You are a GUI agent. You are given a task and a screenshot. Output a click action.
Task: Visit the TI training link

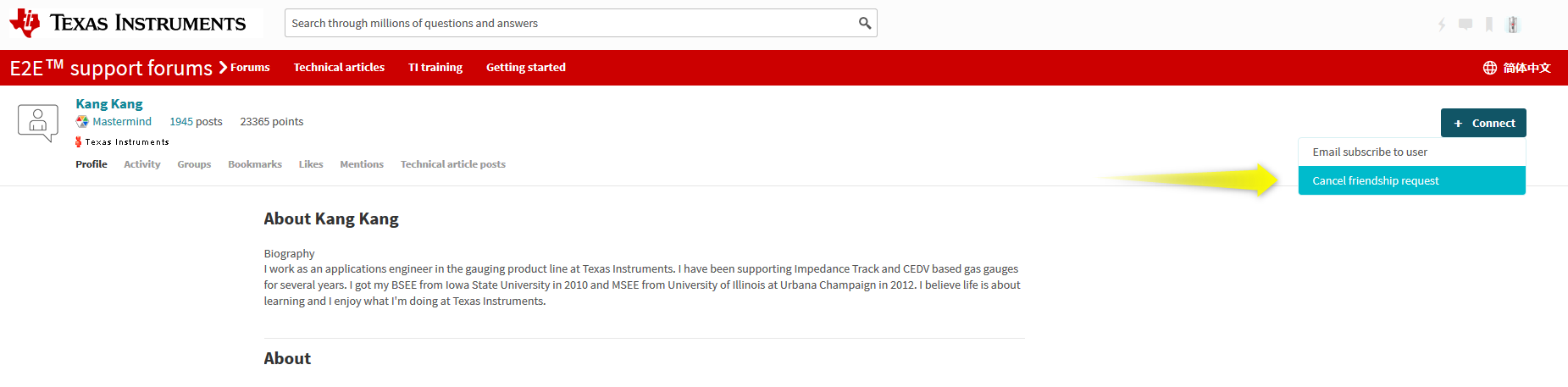pyautogui.click(x=435, y=68)
